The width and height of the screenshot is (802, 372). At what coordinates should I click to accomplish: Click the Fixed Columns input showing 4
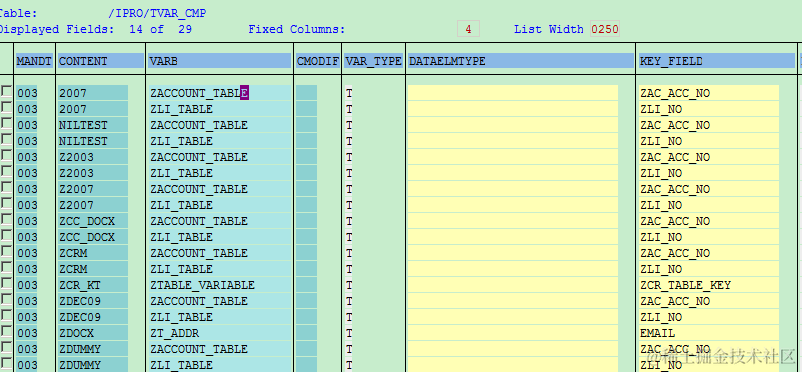coord(469,29)
